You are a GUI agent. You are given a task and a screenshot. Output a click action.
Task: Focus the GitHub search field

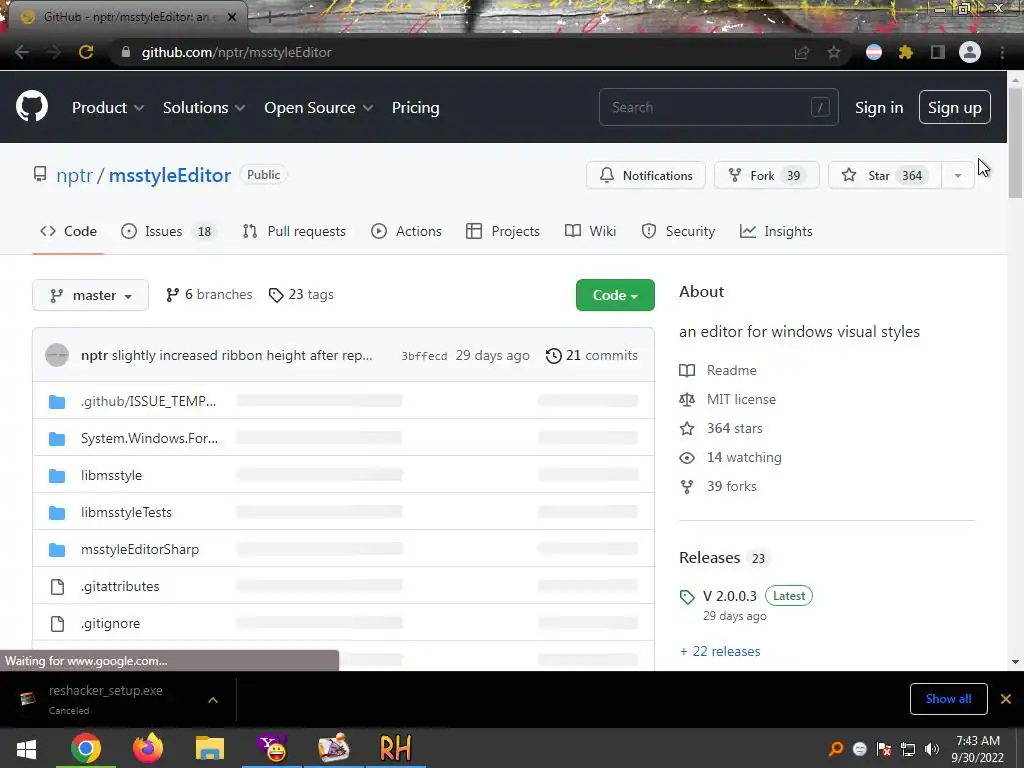point(718,107)
